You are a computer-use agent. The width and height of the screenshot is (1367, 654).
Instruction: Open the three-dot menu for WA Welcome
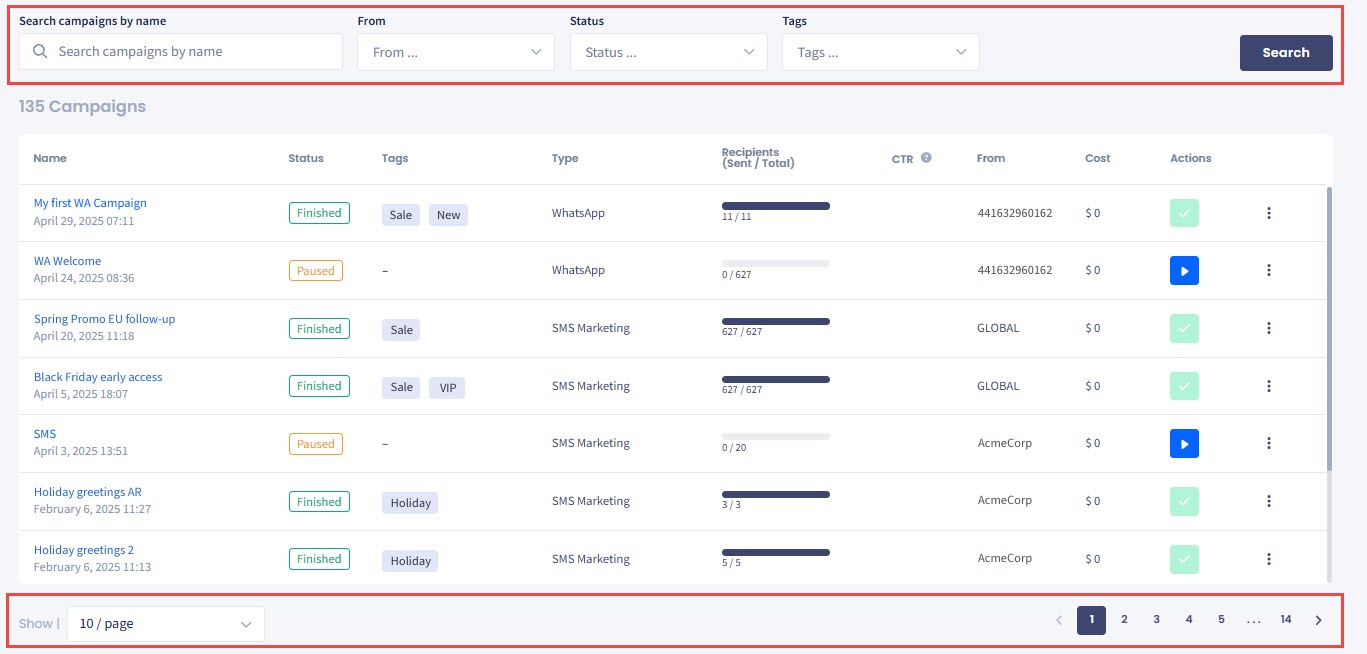tap(1269, 270)
